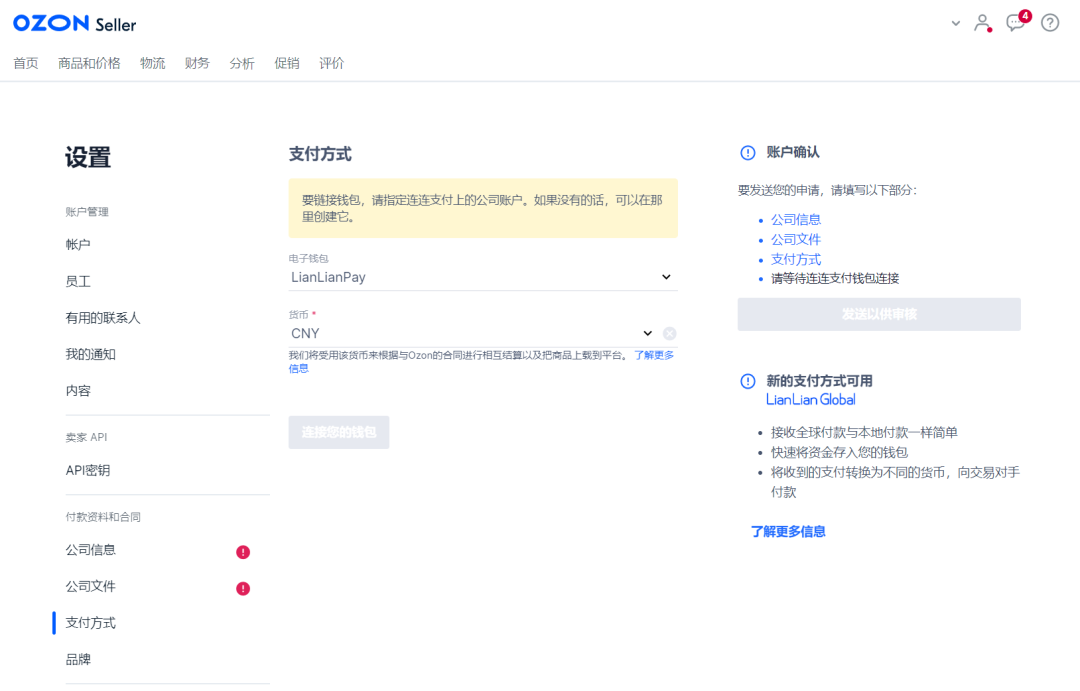This screenshot has height=691, width=1080.
Task: Click the red alert icon beside 公司信息
Action: tap(242, 551)
